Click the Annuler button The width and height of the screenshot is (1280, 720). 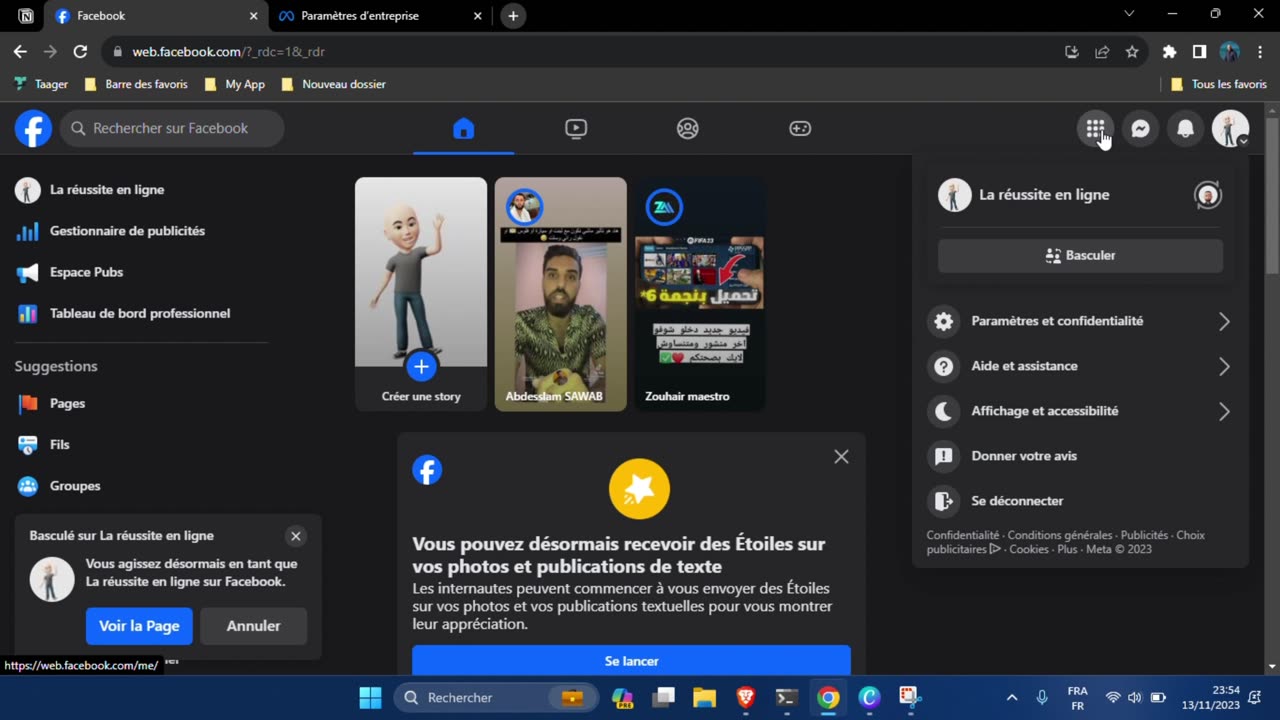point(253,626)
